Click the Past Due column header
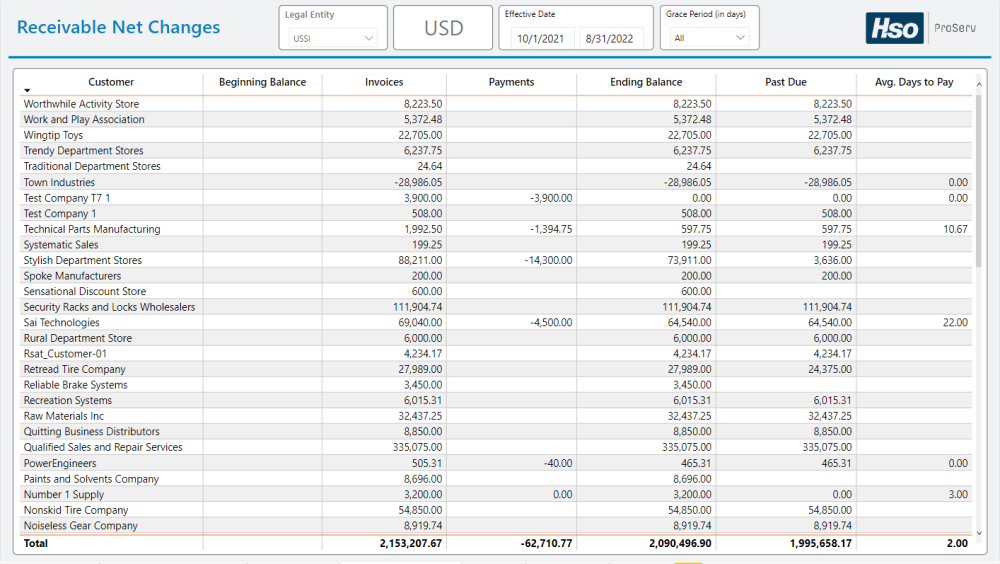This screenshot has height=564, width=1000. (785, 82)
